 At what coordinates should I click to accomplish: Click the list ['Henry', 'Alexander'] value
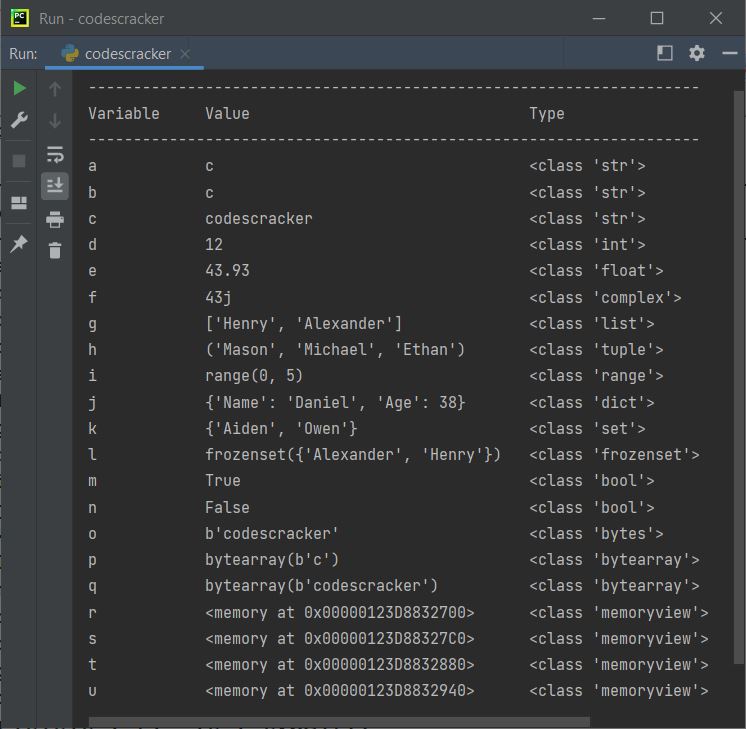pyautogui.click(x=304, y=324)
